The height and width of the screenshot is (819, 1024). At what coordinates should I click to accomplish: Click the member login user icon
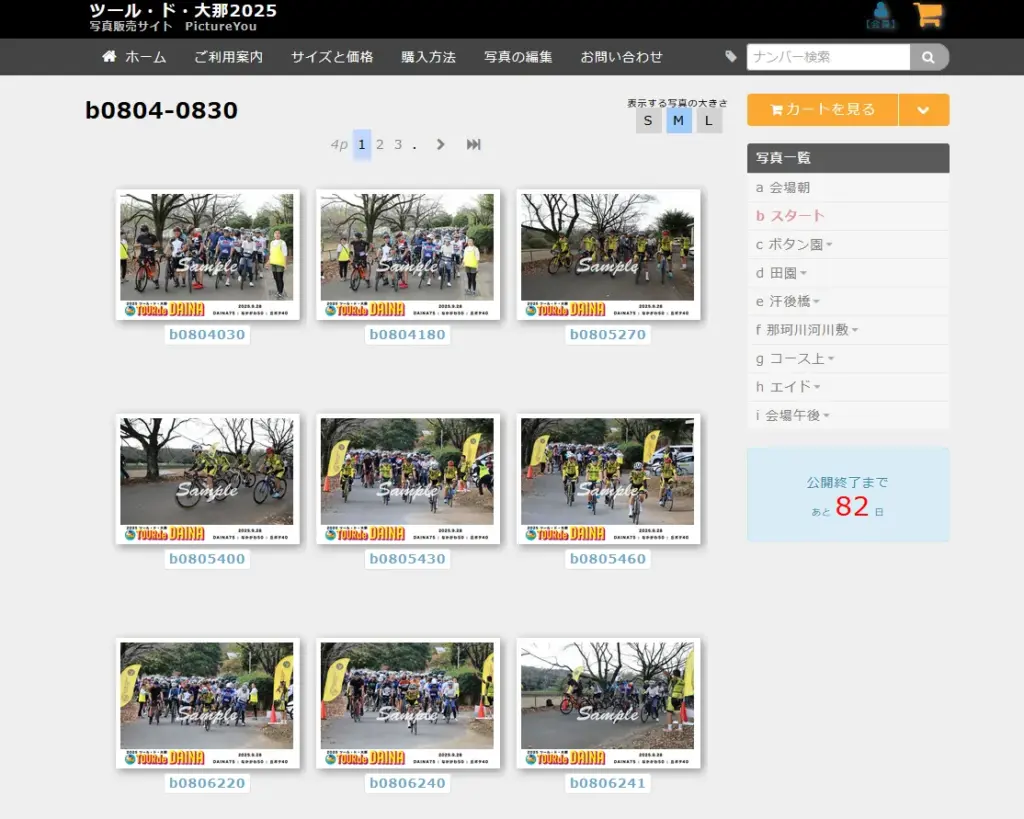tap(880, 15)
